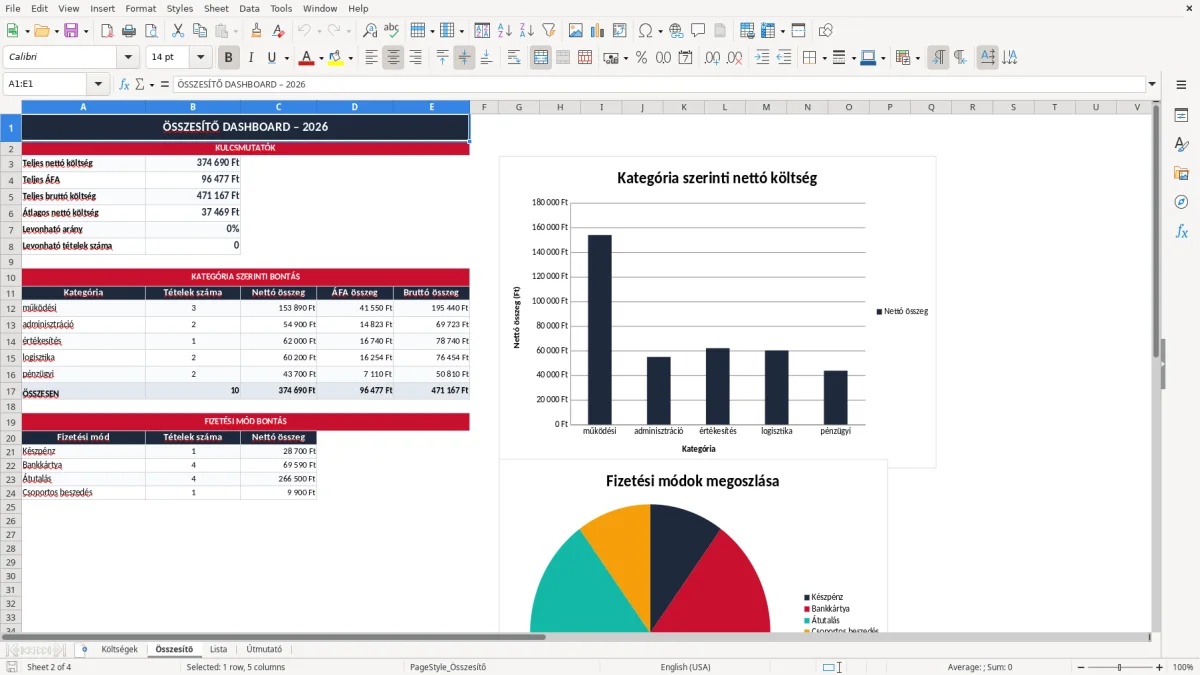Open the Font Color dropdown arrow

click(320, 58)
